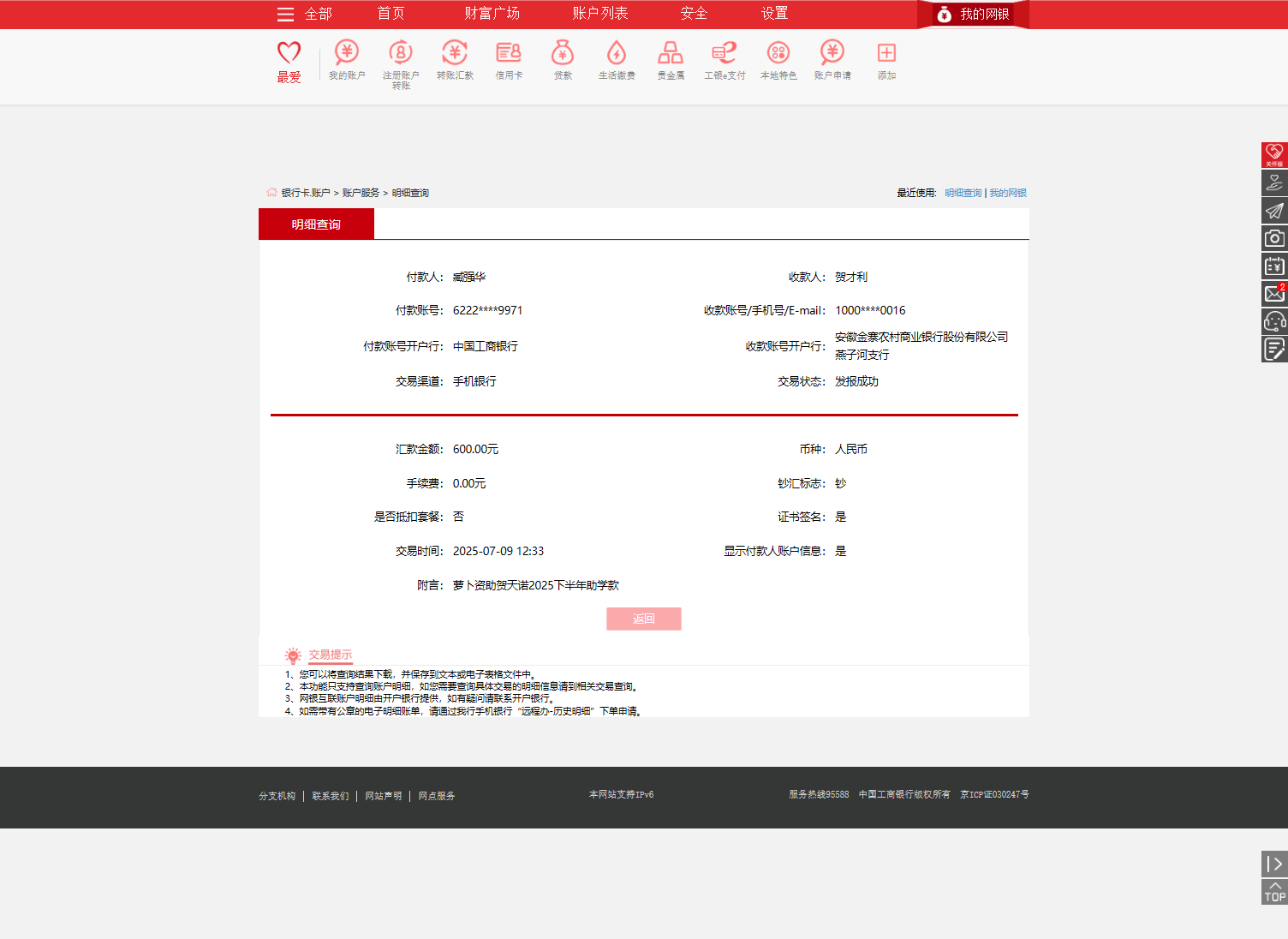Screen dimensions: 1288x939
Task: Open 财富广场 menu item
Action: tap(492, 14)
